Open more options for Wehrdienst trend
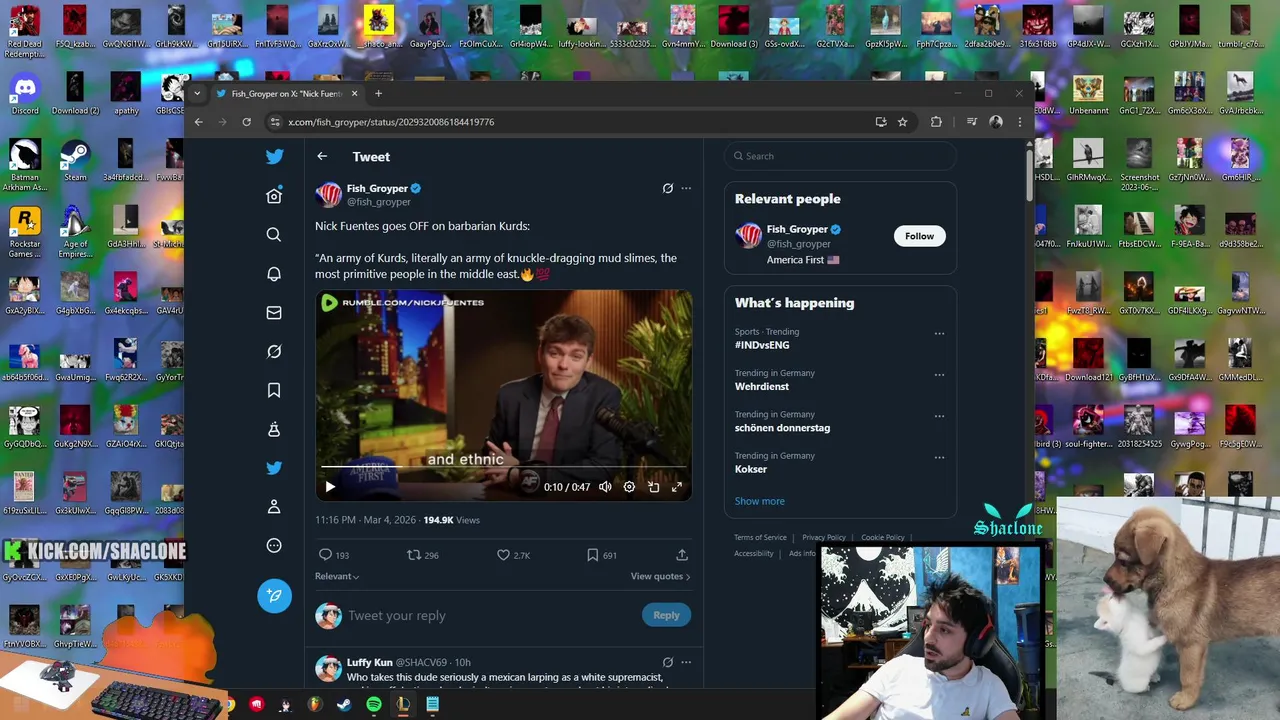 pos(939,375)
